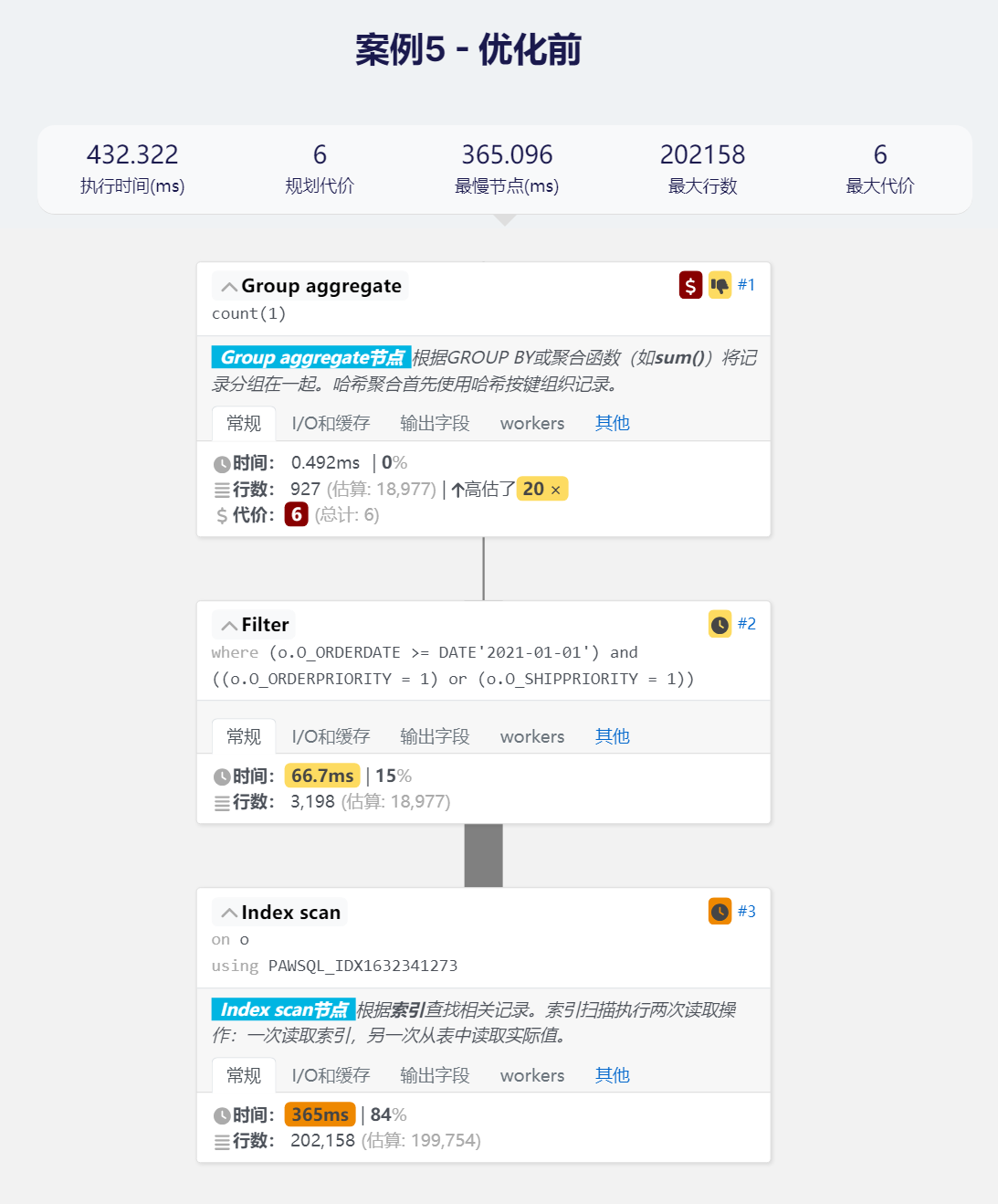Click the red cost value 6 badge

pos(296,514)
